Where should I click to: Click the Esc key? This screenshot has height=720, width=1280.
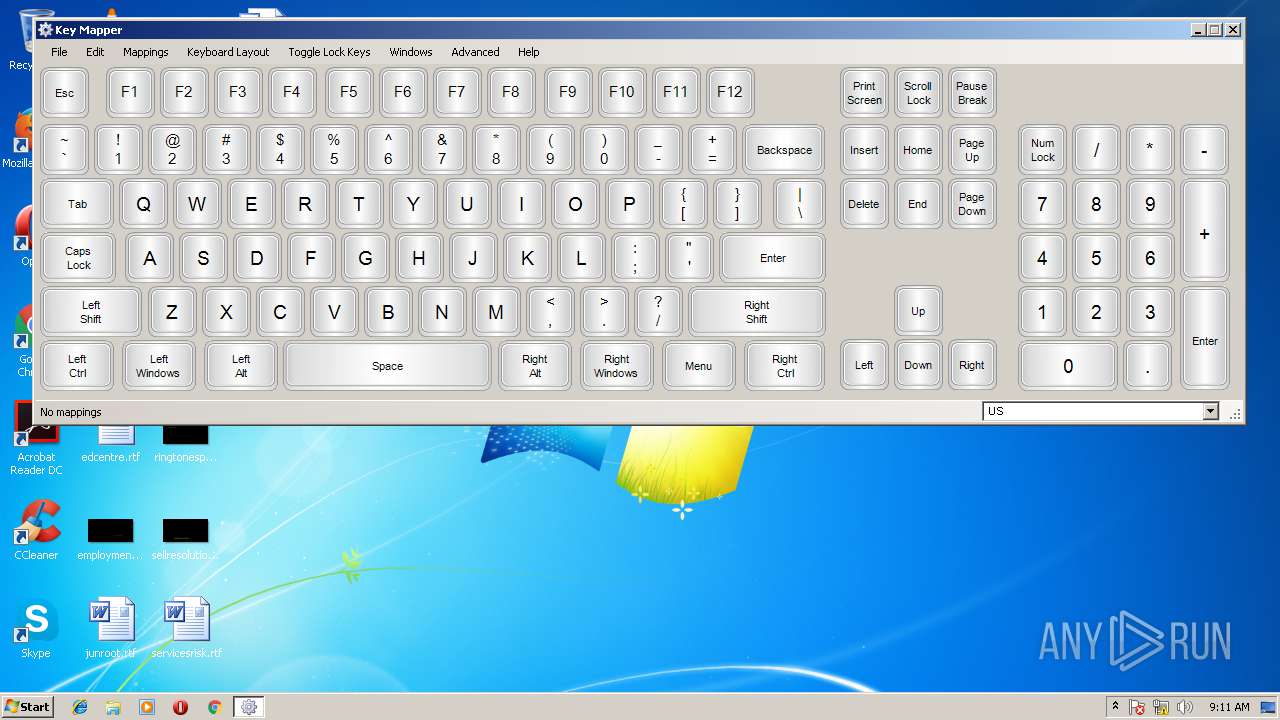(65, 93)
